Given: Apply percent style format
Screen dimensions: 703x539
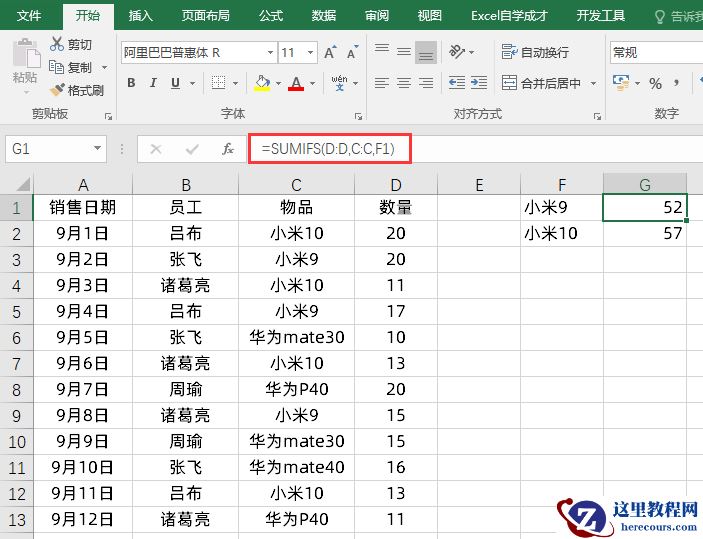Looking at the screenshot, I should [x=655, y=83].
